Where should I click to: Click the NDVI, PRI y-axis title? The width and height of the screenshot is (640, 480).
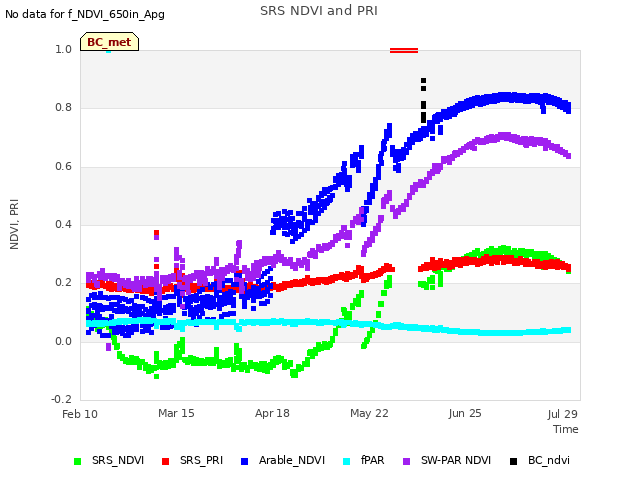click(14, 224)
